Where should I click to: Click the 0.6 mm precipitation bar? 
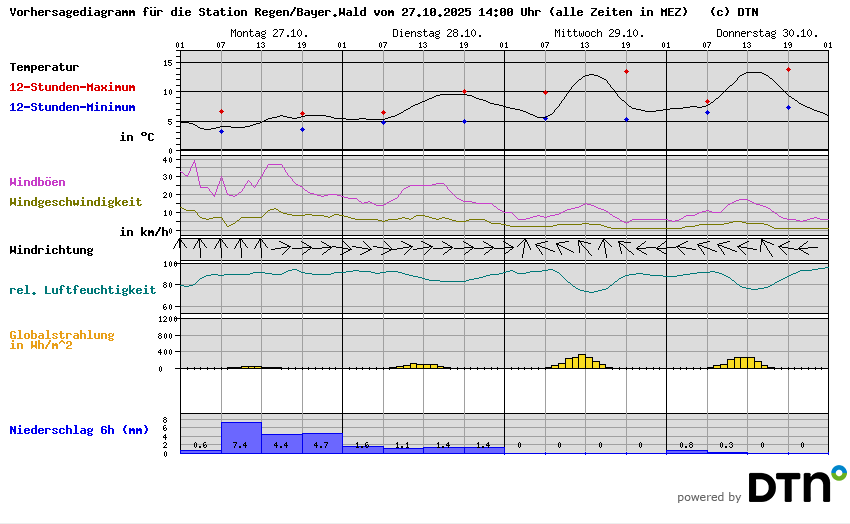[200, 451]
